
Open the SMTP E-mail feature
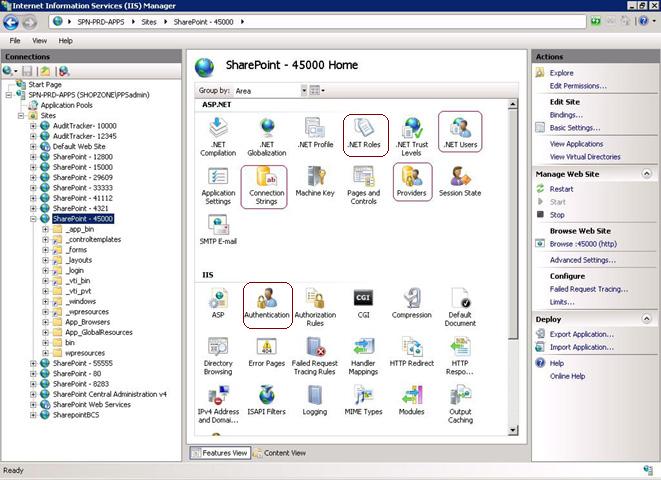point(218,230)
